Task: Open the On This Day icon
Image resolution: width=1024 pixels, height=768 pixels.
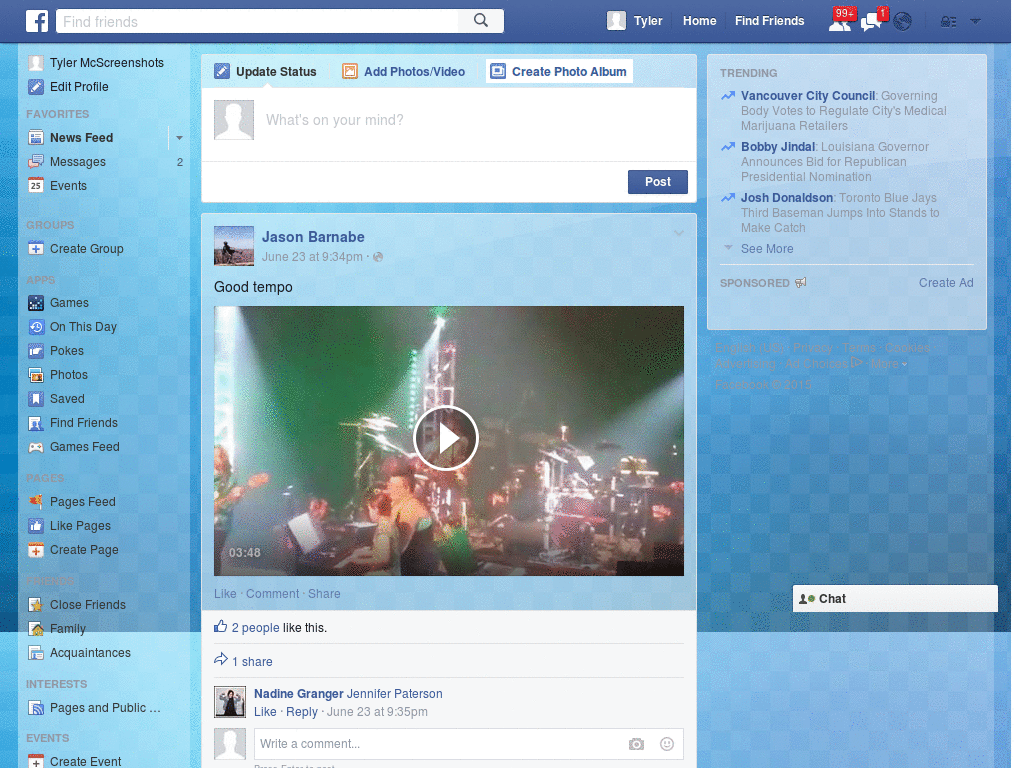Action: (36, 327)
